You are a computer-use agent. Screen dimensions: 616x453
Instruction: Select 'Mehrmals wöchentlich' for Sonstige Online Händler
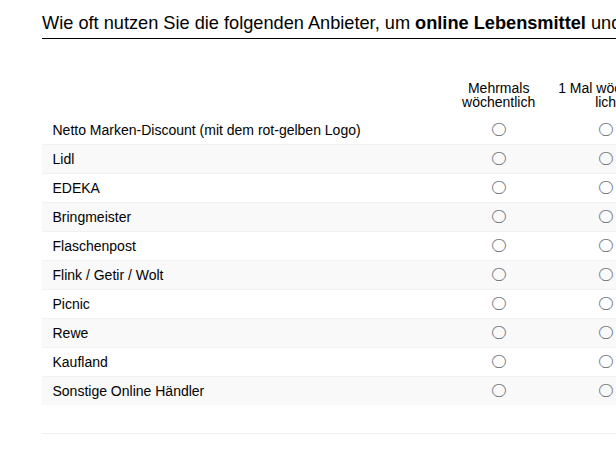499,391
